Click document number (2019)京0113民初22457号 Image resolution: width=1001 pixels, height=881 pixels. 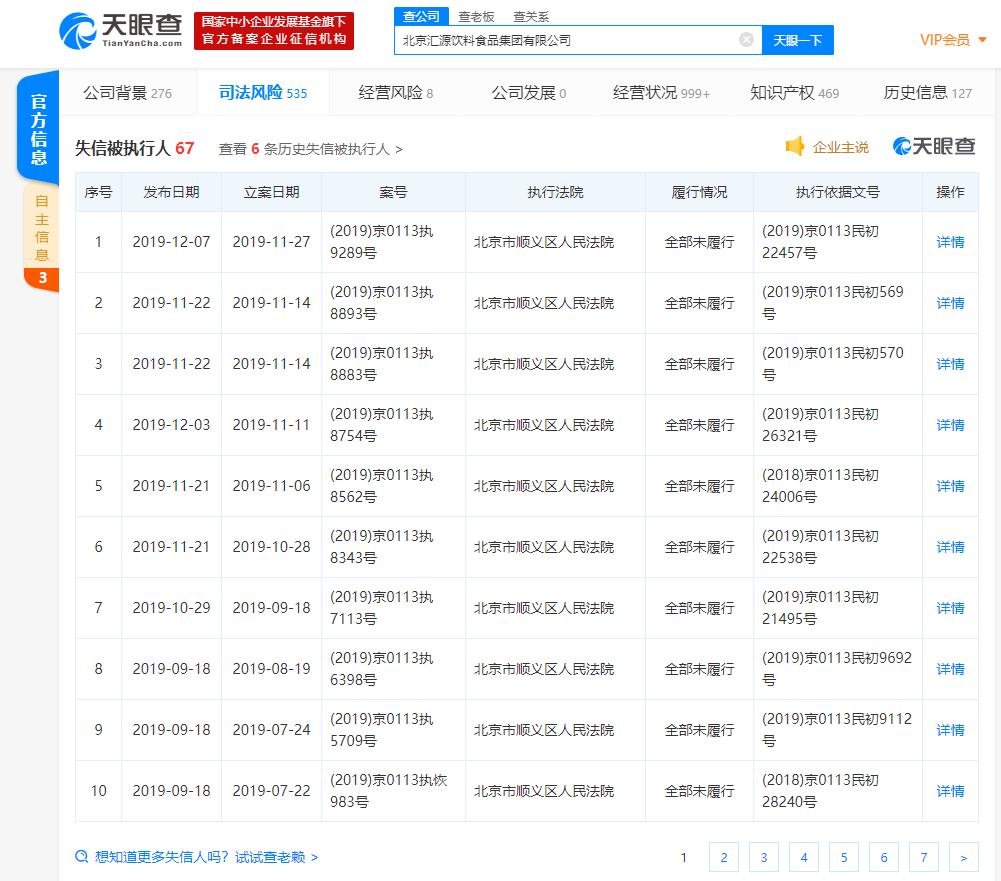[820, 242]
